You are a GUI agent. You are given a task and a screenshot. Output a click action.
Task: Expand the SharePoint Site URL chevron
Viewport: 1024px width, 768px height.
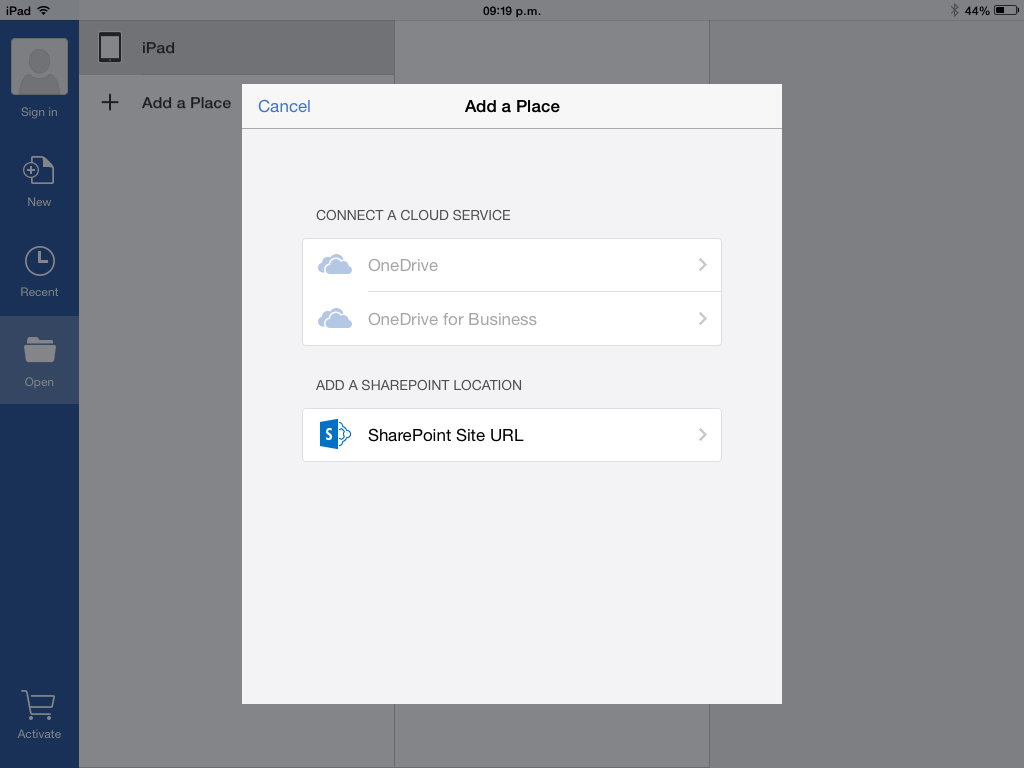[703, 434]
